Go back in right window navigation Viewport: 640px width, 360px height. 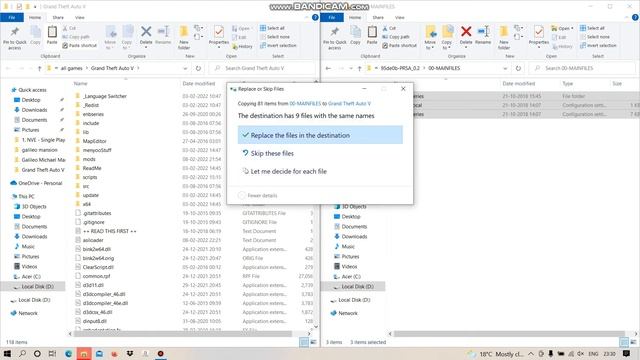(x=328, y=68)
